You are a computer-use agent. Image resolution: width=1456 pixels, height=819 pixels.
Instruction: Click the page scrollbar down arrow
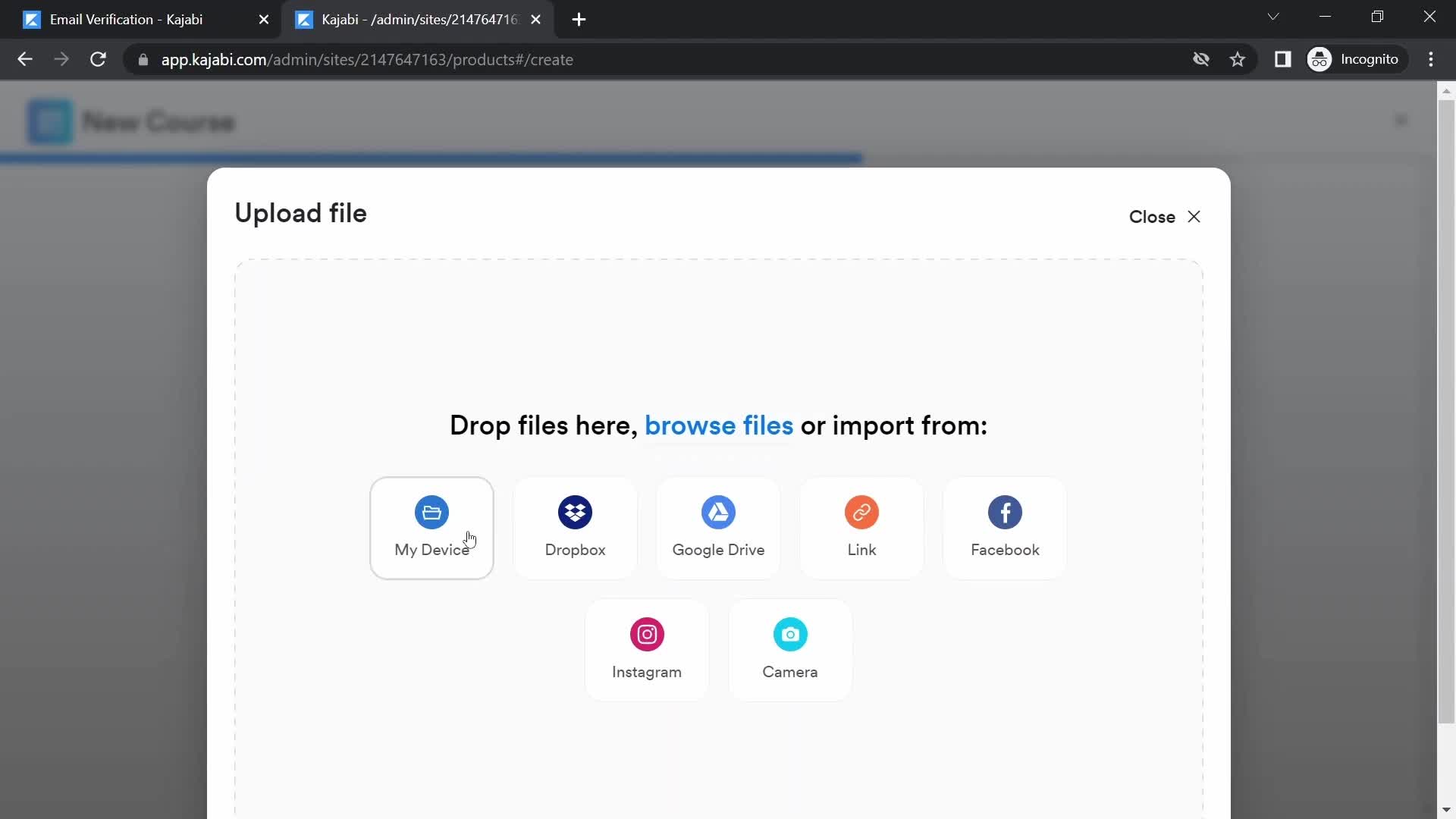[1446, 810]
